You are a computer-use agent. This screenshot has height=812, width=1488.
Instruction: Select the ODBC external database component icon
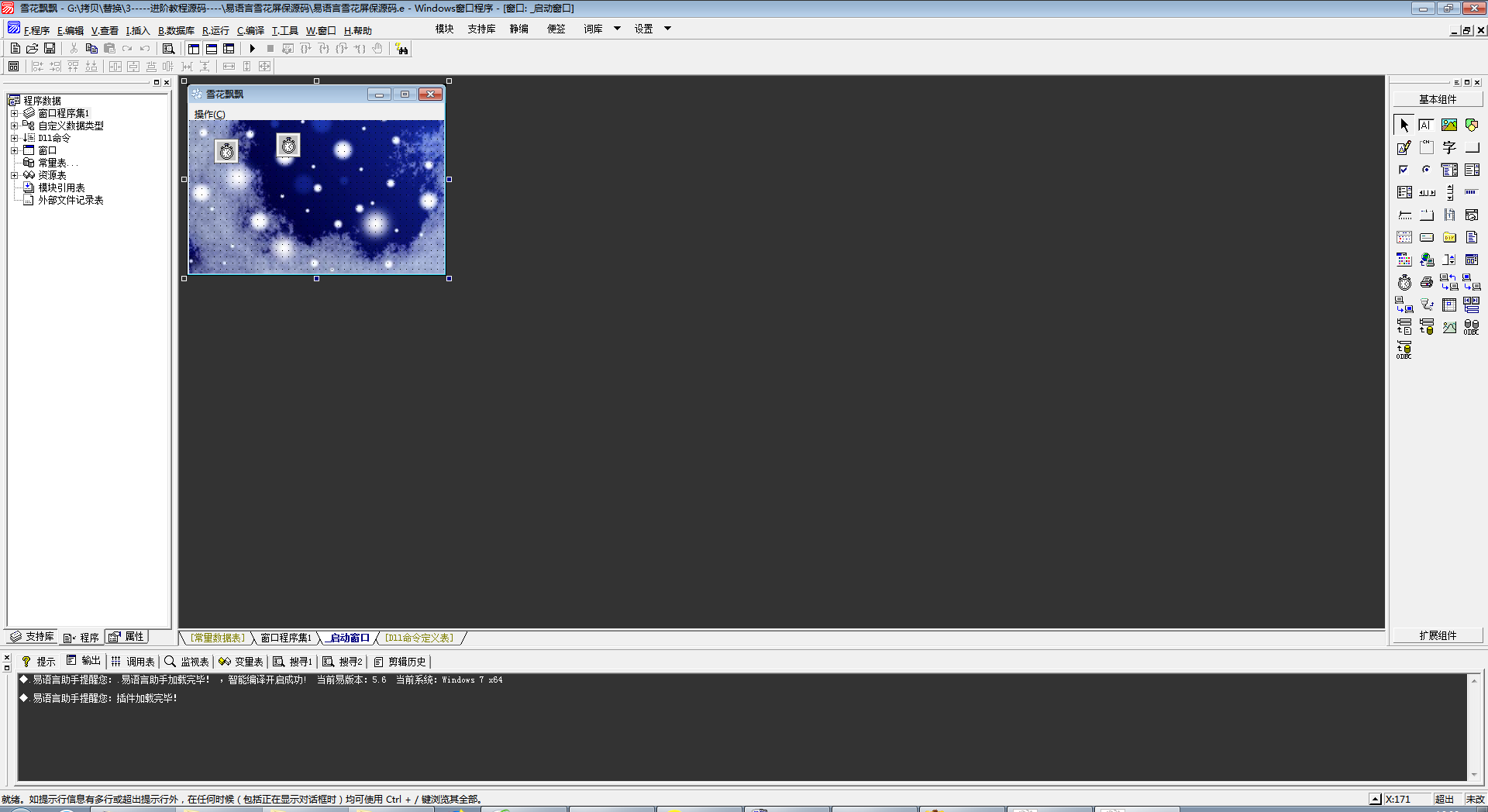point(1472,327)
